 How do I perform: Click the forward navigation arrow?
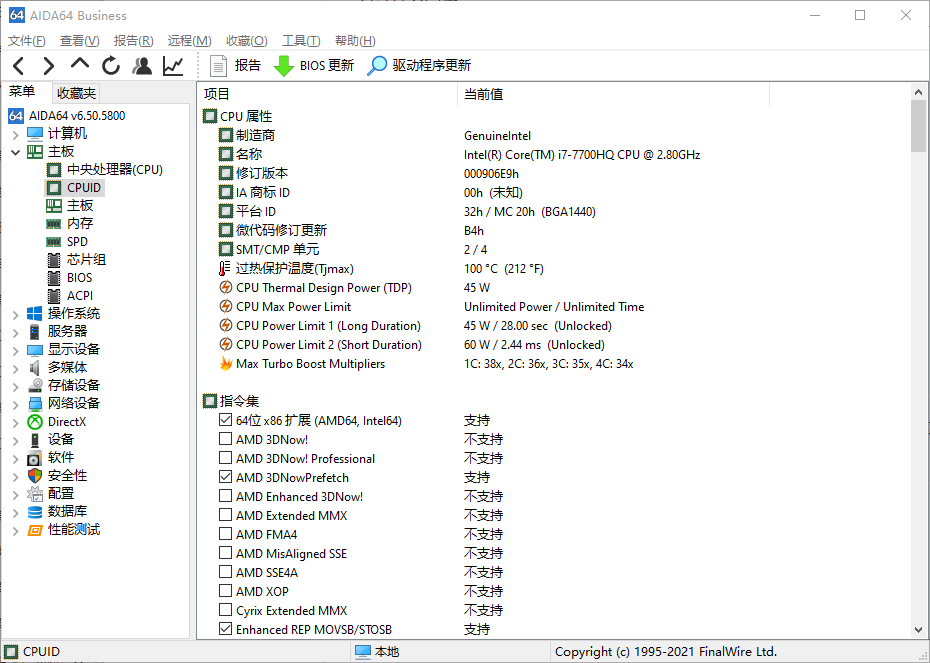coord(48,66)
